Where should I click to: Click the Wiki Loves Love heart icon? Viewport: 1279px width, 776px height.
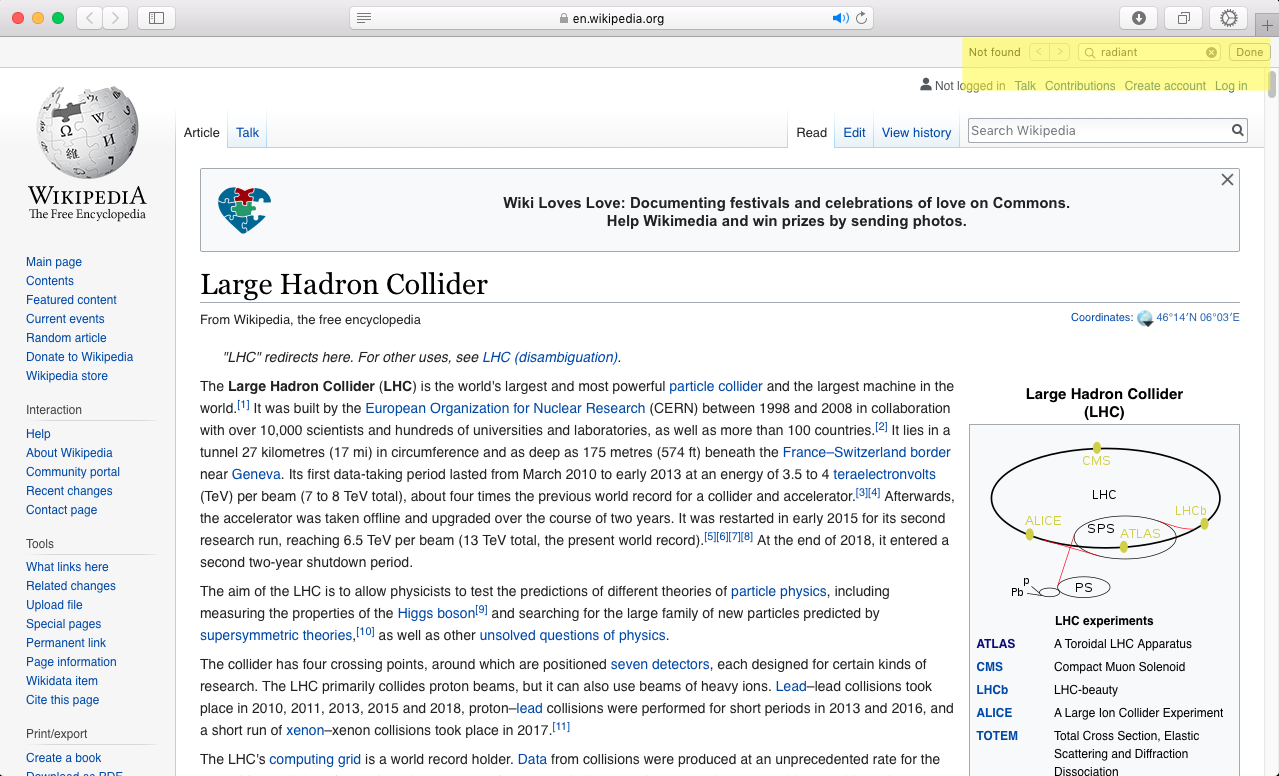[x=244, y=210]
